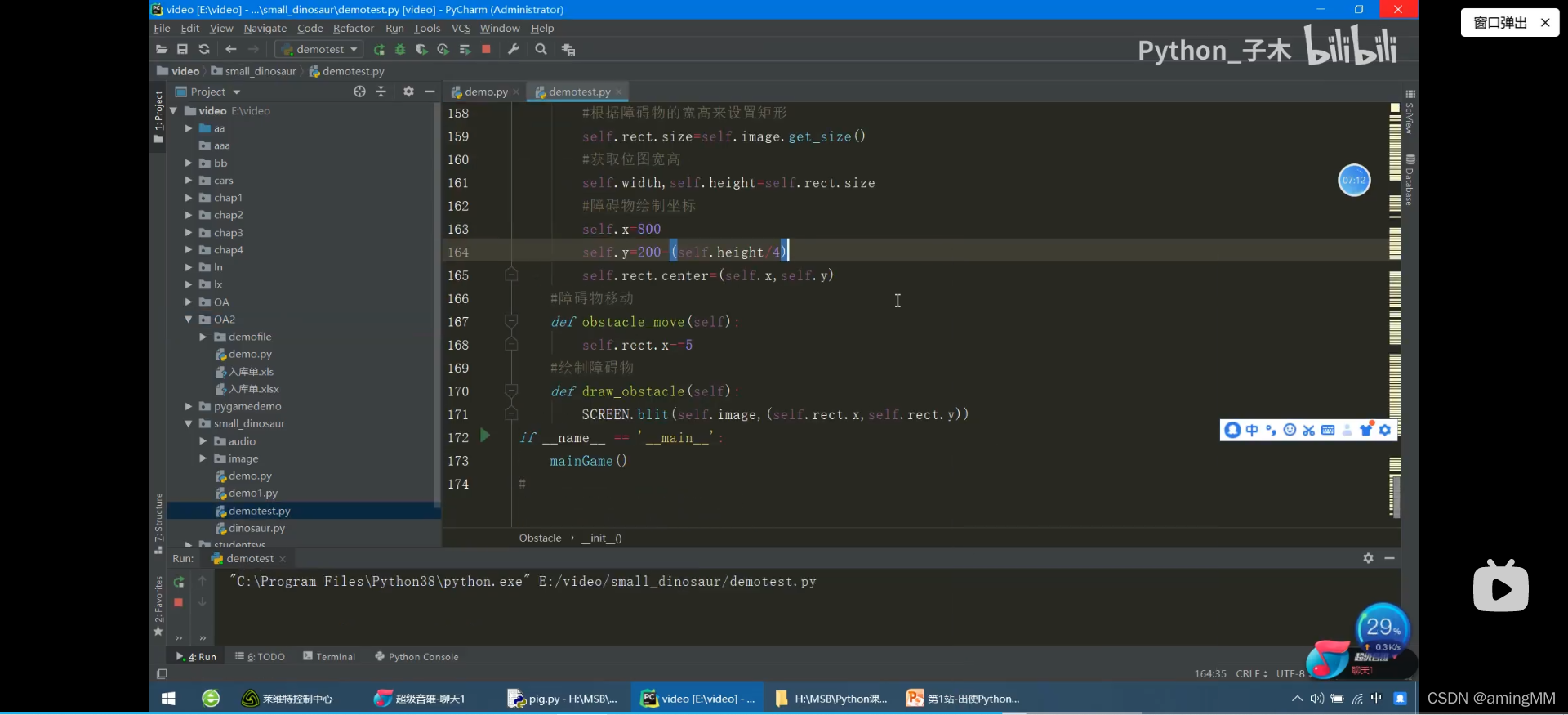Viewport: 1568px width, 715px height.
Task: Click Collapse All icon in Project panel
Action: [x=381, y=92]
